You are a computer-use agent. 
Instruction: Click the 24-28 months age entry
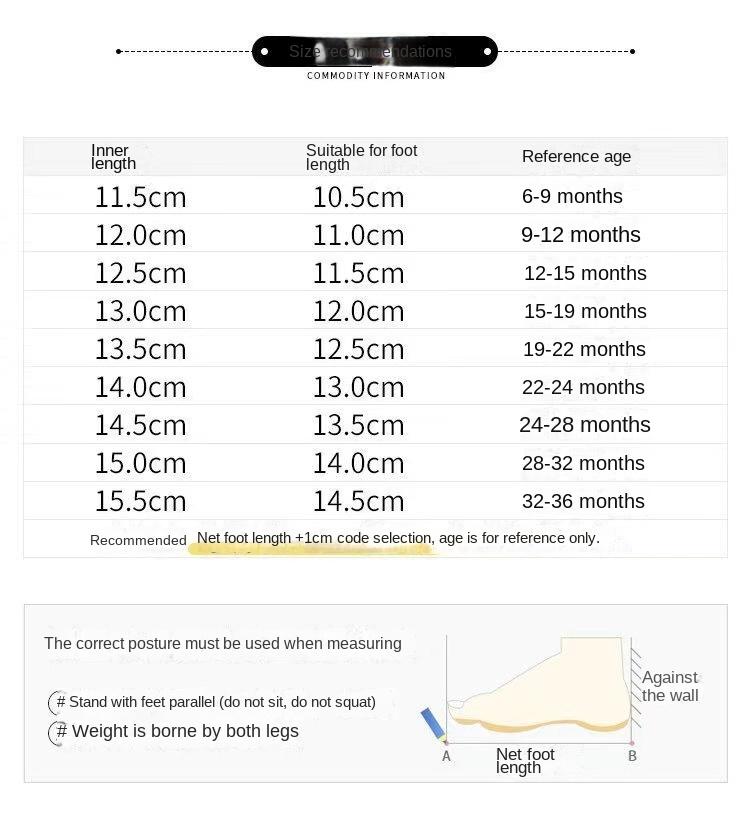point(584,425)
